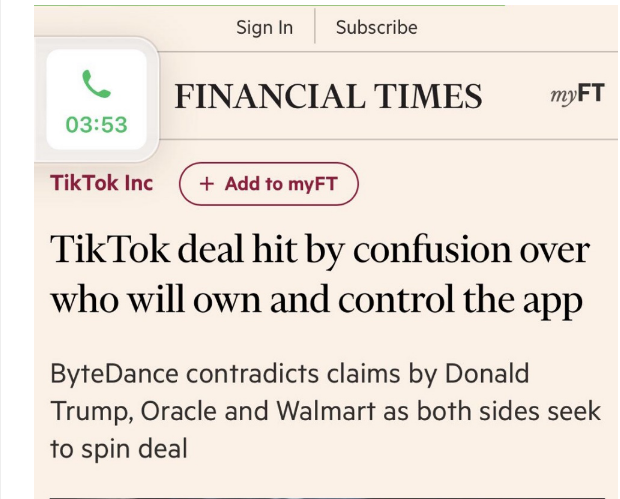This screenshot has width=620, height=499.
Task: Click the dark rule below the standfirst
Action: 327,498
